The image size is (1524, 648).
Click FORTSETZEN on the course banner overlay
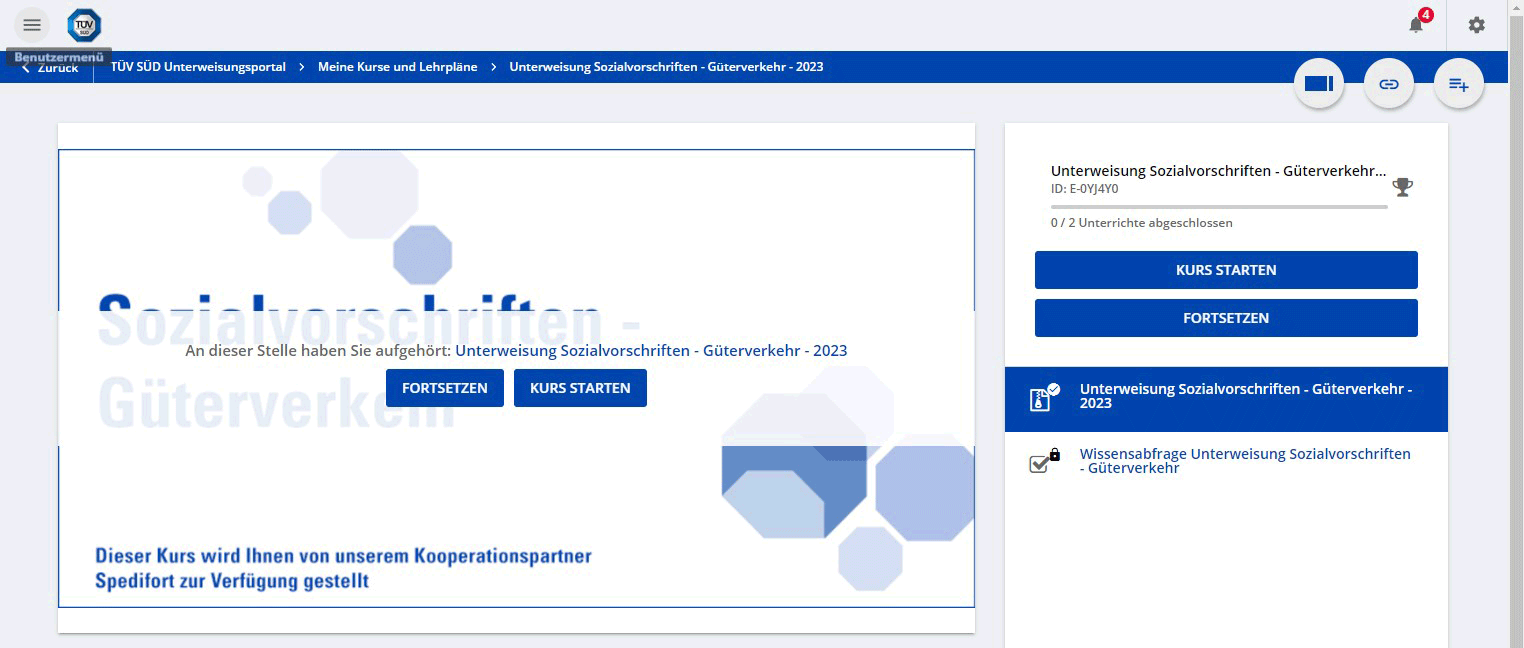pos(444,388)
